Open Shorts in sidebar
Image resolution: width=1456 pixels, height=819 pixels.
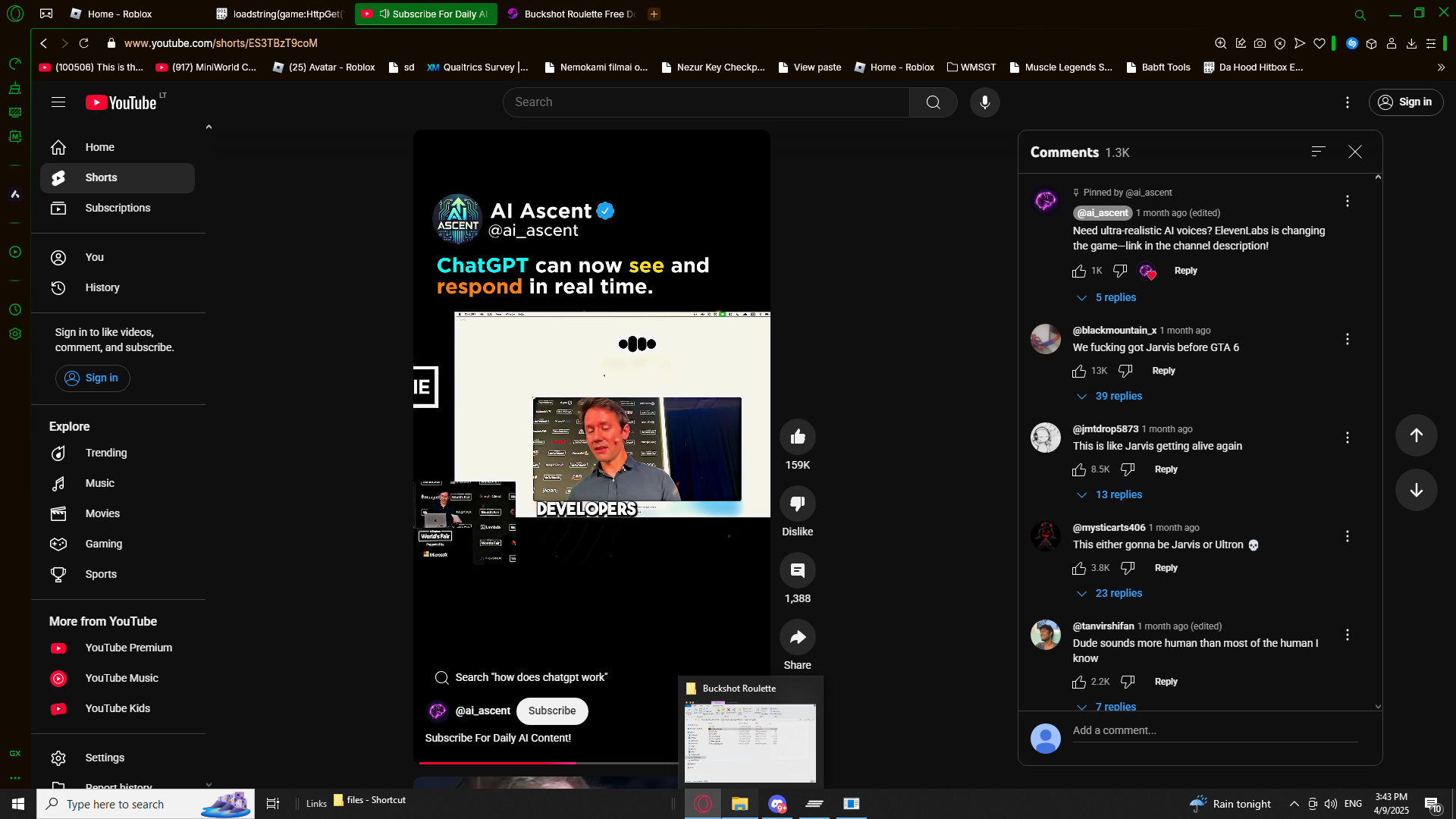coord(118,177)
